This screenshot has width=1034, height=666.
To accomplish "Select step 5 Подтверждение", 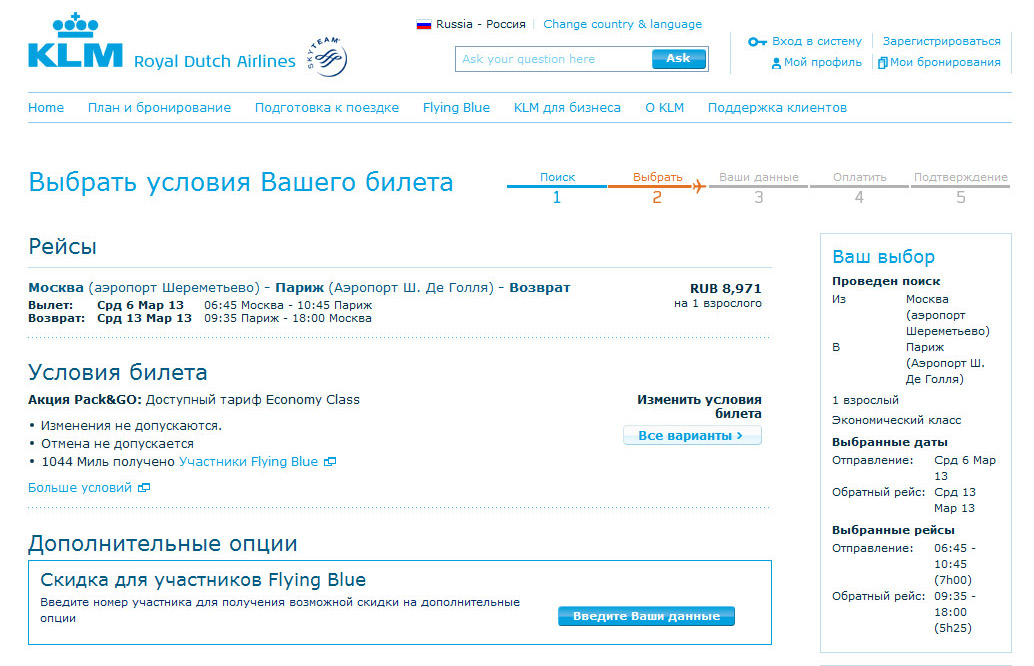I will pos(961,187).
